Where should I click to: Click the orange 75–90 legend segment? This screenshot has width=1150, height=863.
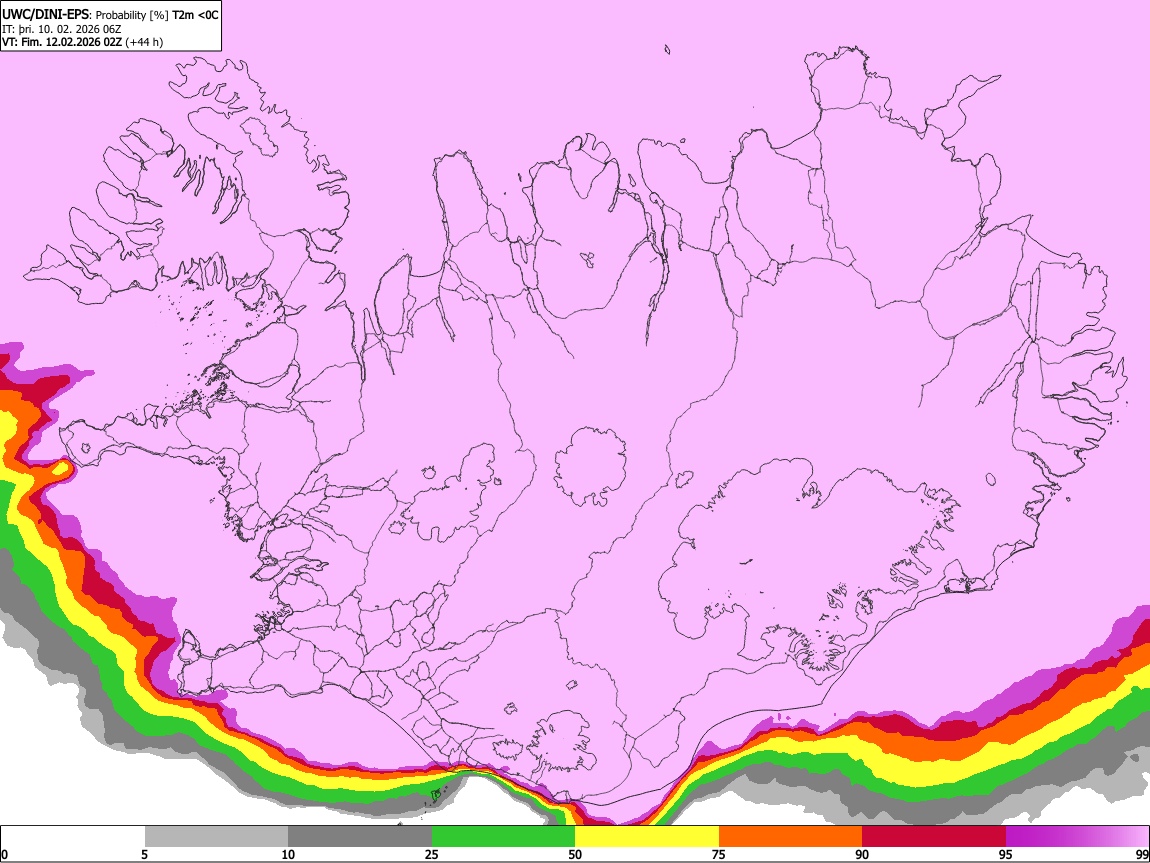[x=790, y=837]
